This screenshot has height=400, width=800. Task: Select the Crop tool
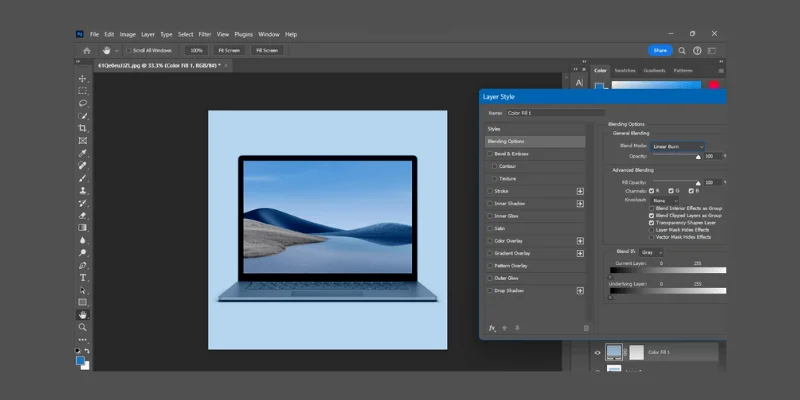(x=83, y=128)
